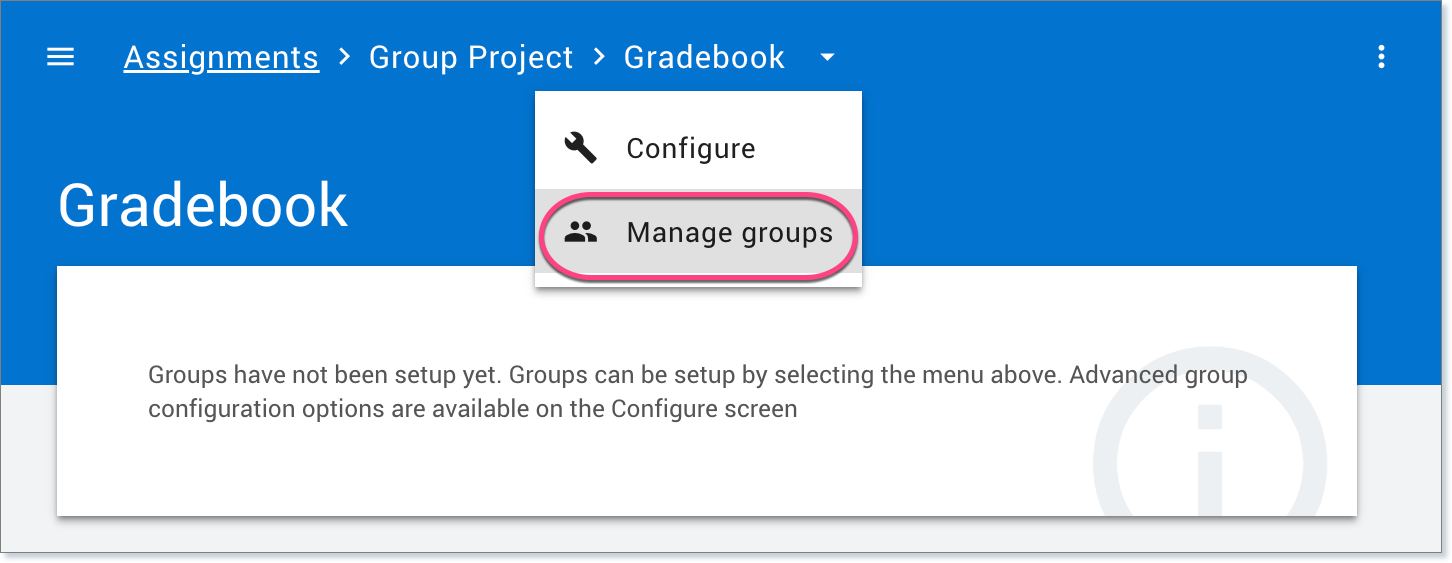This screenshot has width=1452, height=563.
Task: Click empty blue header right of the dropdown
Action: (x=1100, y=150)
